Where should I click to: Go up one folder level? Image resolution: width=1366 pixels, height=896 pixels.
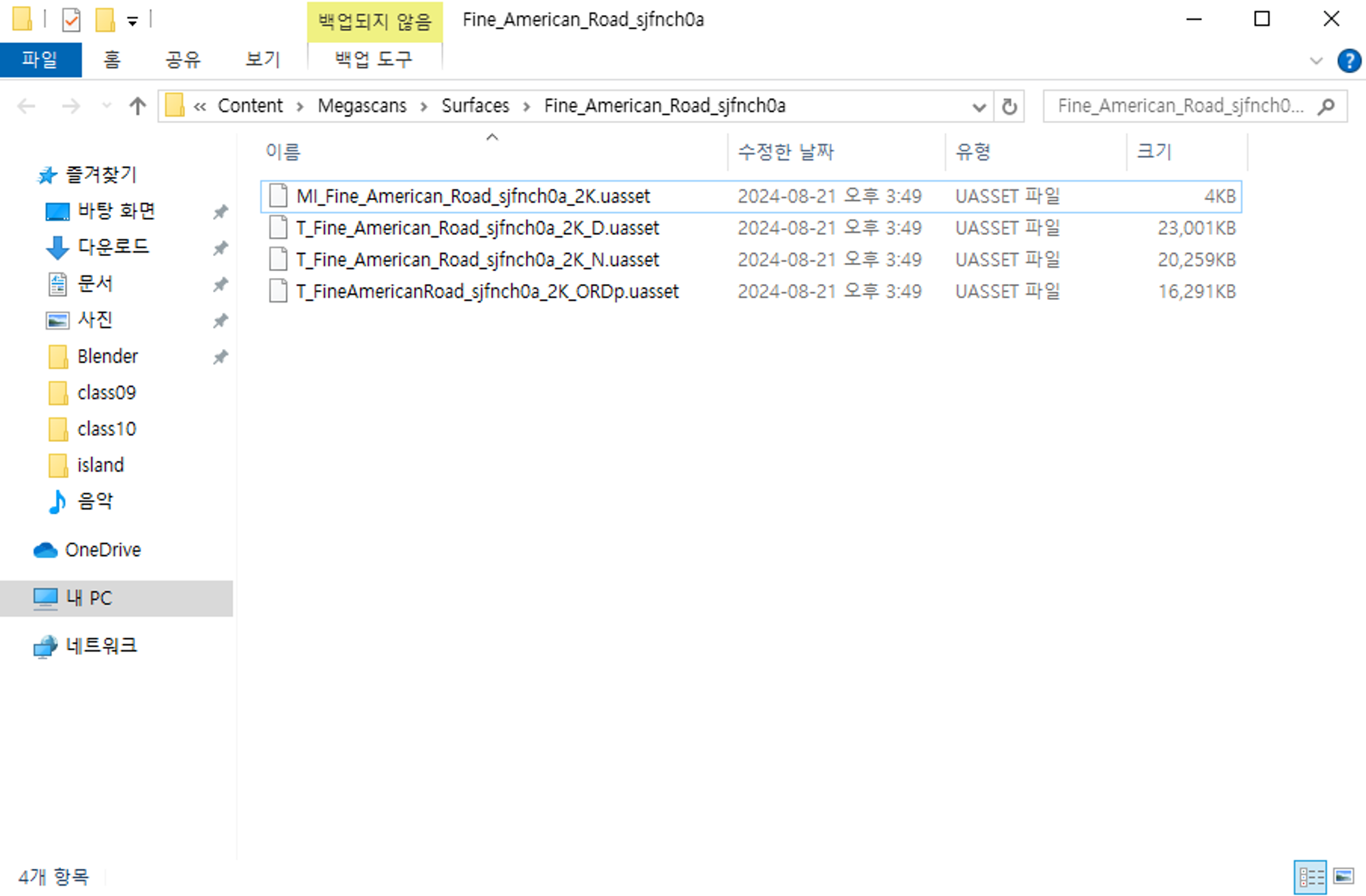click(137, 106)
